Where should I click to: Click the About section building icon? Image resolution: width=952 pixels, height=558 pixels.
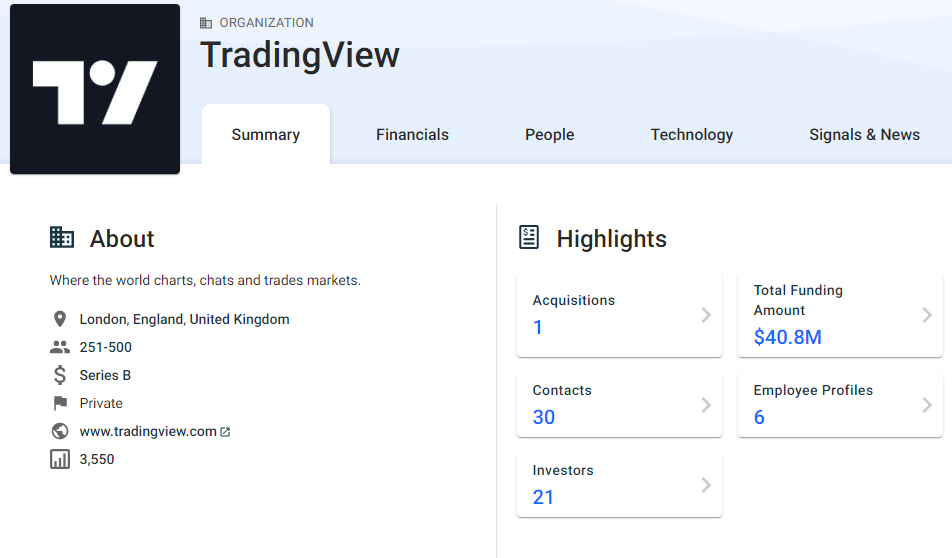pyautogui.click(x=61, y=237)
